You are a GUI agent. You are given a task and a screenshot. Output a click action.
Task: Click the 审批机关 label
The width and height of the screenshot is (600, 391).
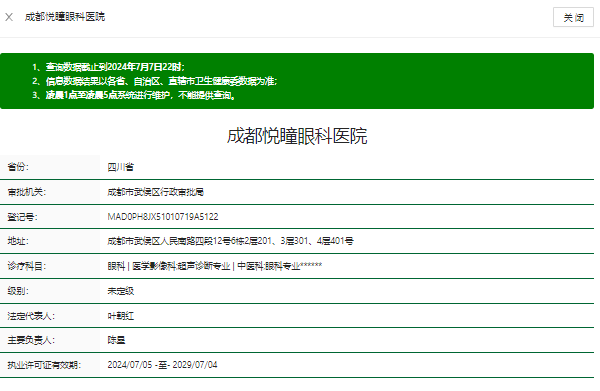[26, 192]
